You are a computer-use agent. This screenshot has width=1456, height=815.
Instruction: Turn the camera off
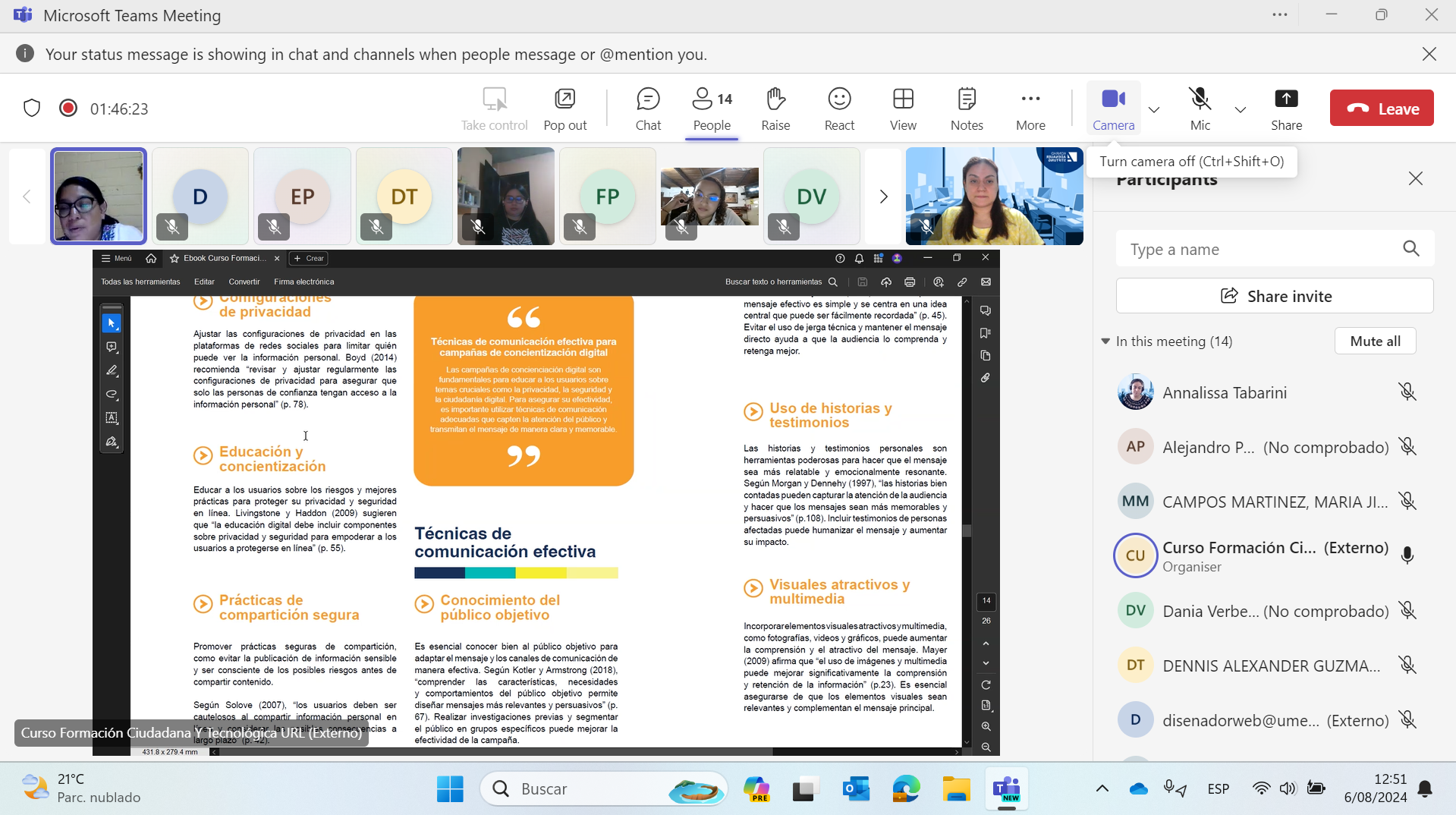point(1113,109)
